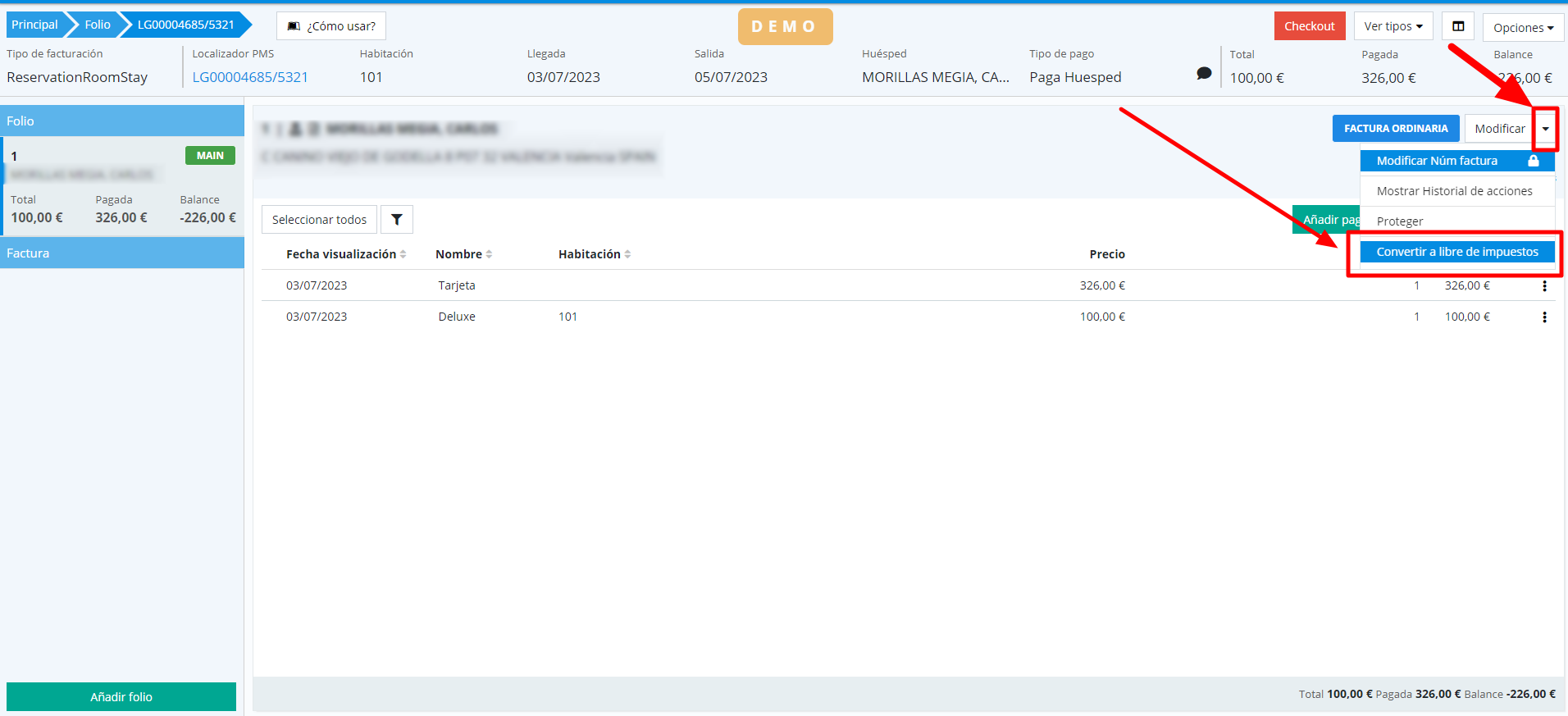The height and width of the screenshot is (716, 1568).
Task: Toggle the caret next to Modificar
Action: (x=1545, y=129)
